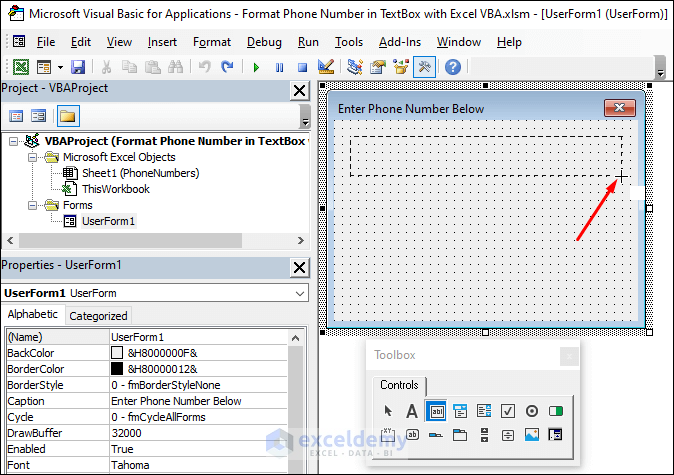Toggle the Toolbox toolbar icon
This screenshot has height=475, width=674.
pyautogui.click(x=424, y=67)
